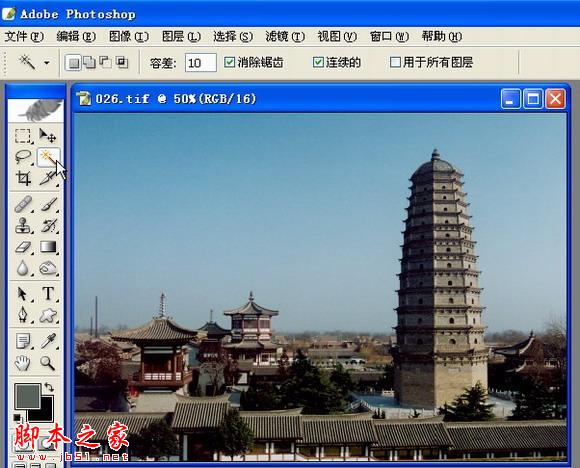This screenshot has height=468, width=580.
Task: Open the 图像(I) menu
Action: point(129,36)
